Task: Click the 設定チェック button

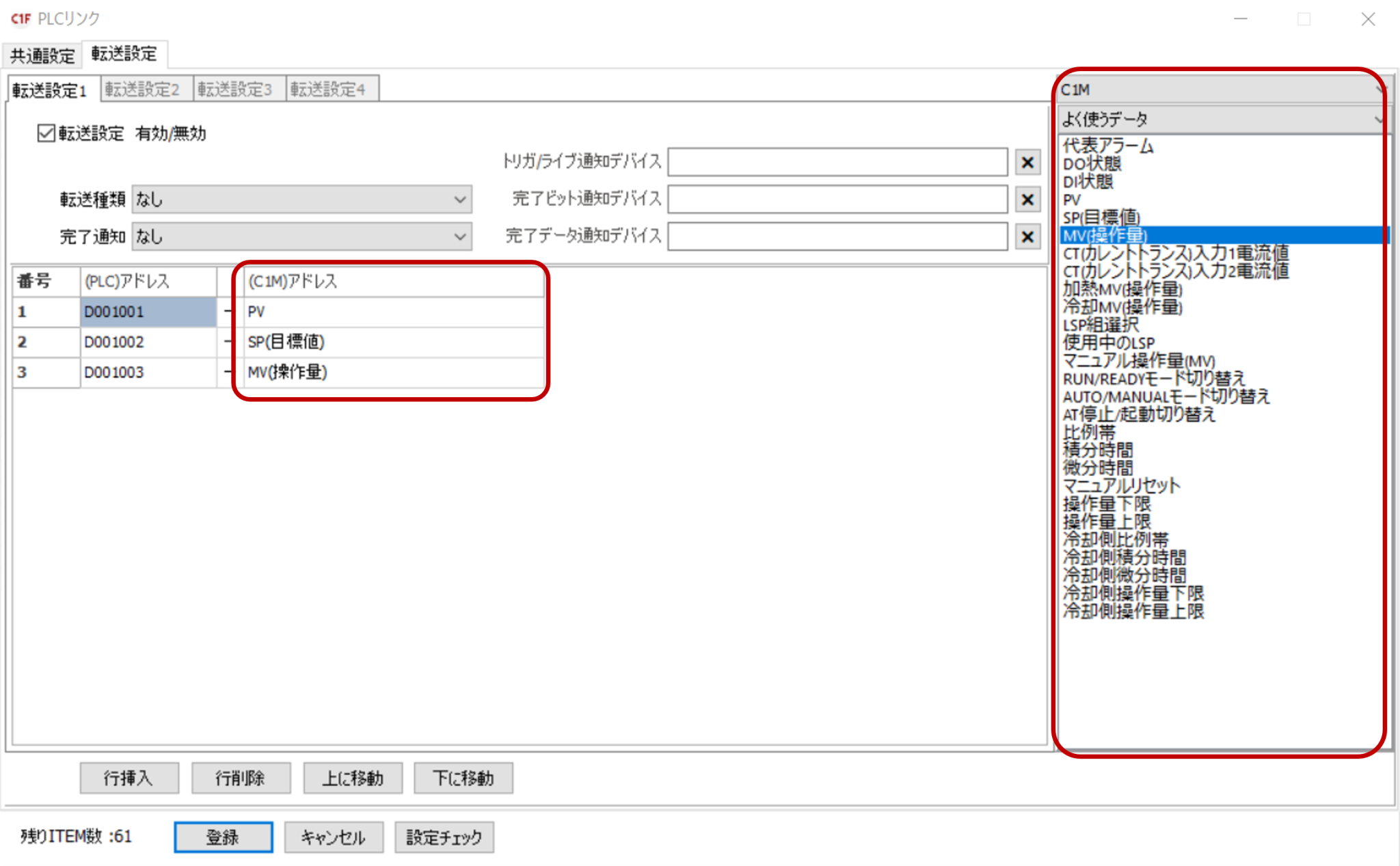Action: (444, 837)
